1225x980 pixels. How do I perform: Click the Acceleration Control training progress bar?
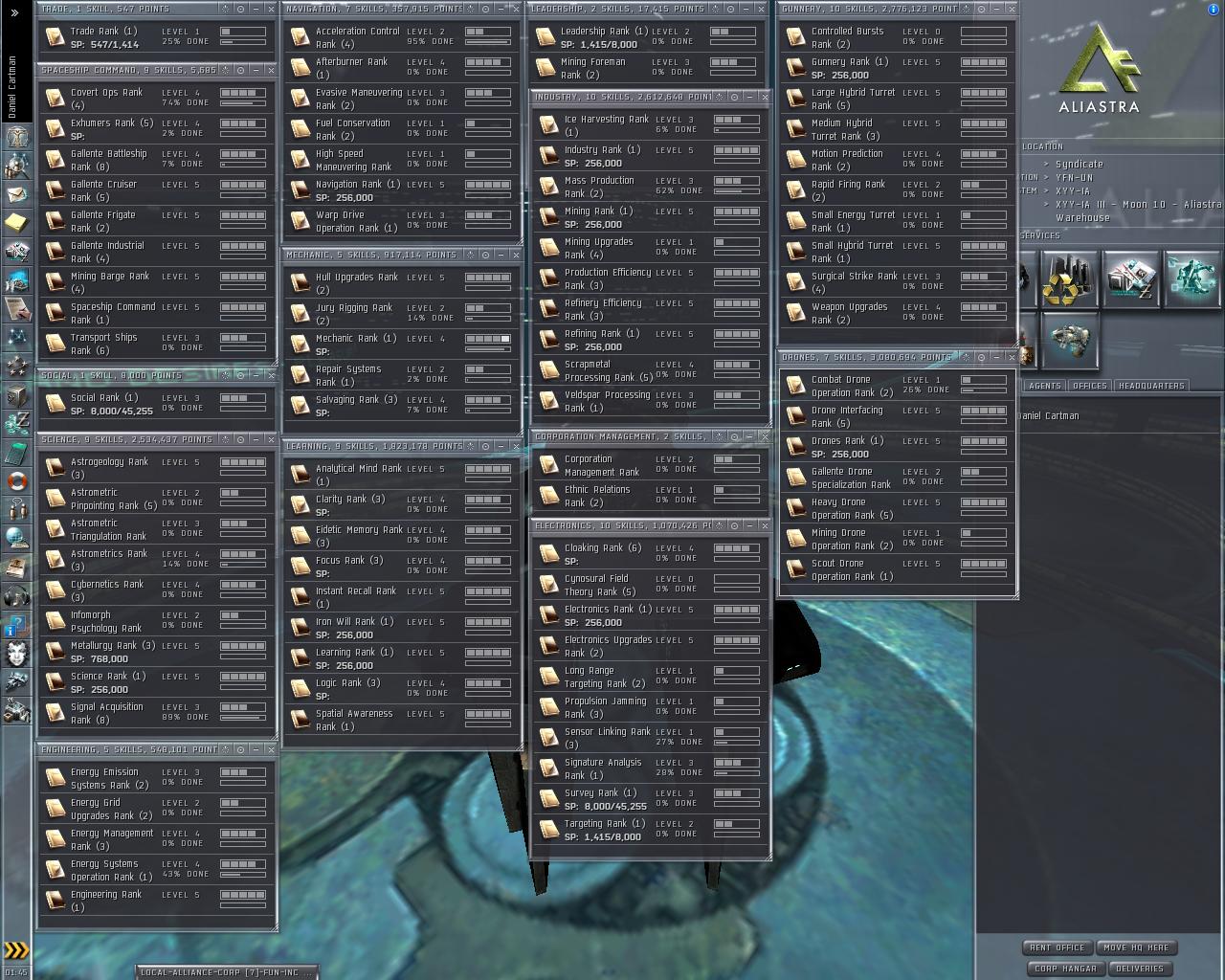[488, 41]
